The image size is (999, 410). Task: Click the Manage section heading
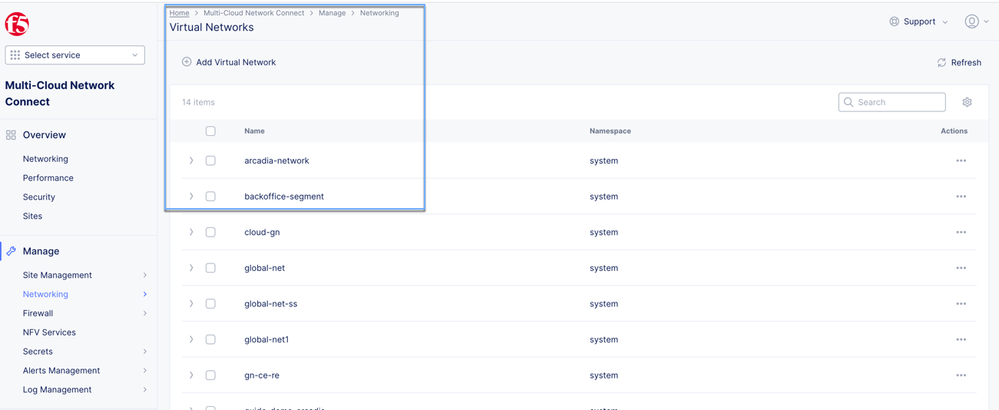[41, 251]
